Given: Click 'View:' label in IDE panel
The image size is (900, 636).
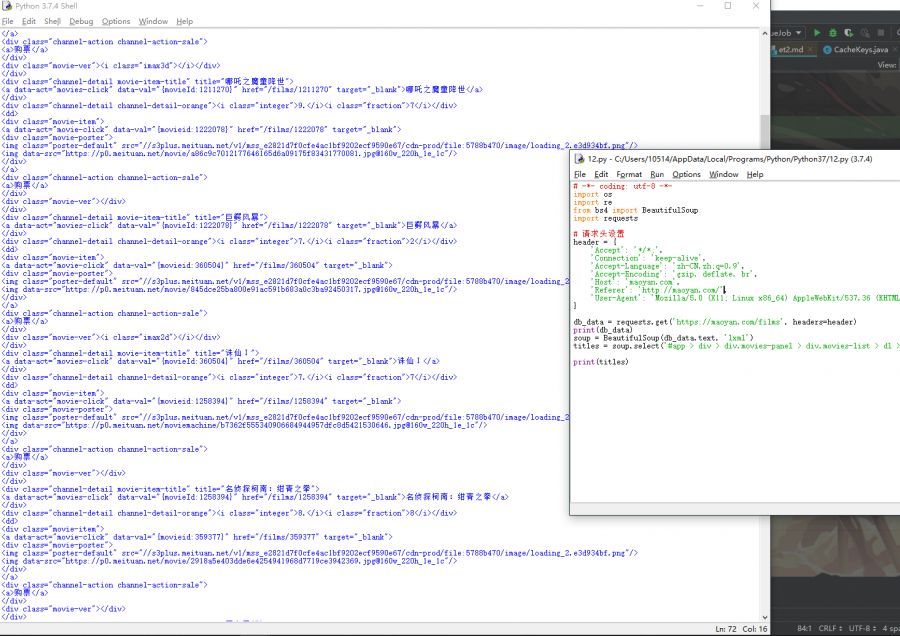Looking at the screenshot, I should coord(887,65).
